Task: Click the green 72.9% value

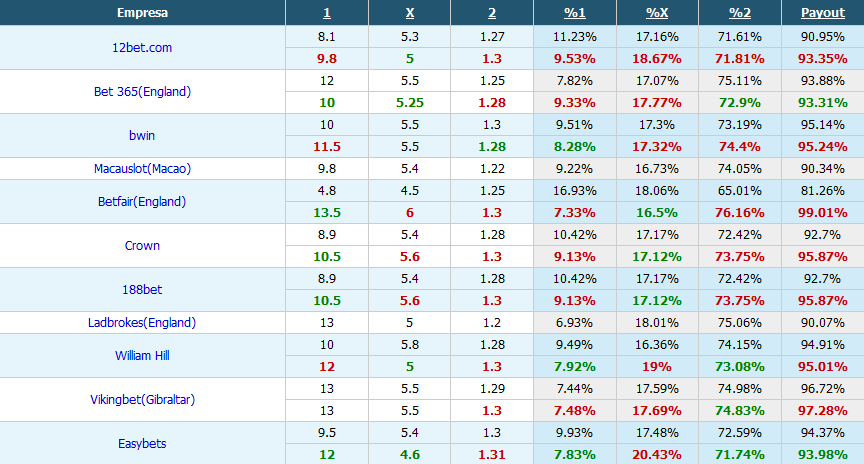Action: [x=740, y=102]
